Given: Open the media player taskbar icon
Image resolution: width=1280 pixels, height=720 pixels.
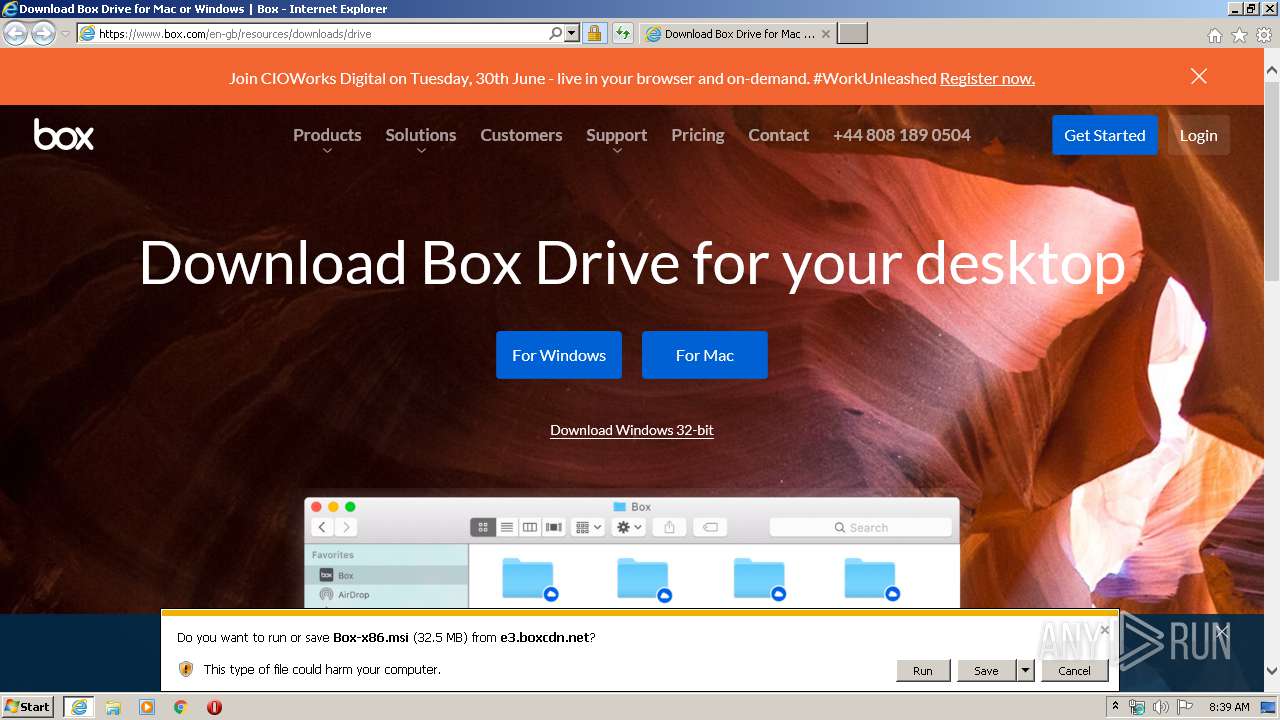Looking at the screenshot, I should point(147,706).
